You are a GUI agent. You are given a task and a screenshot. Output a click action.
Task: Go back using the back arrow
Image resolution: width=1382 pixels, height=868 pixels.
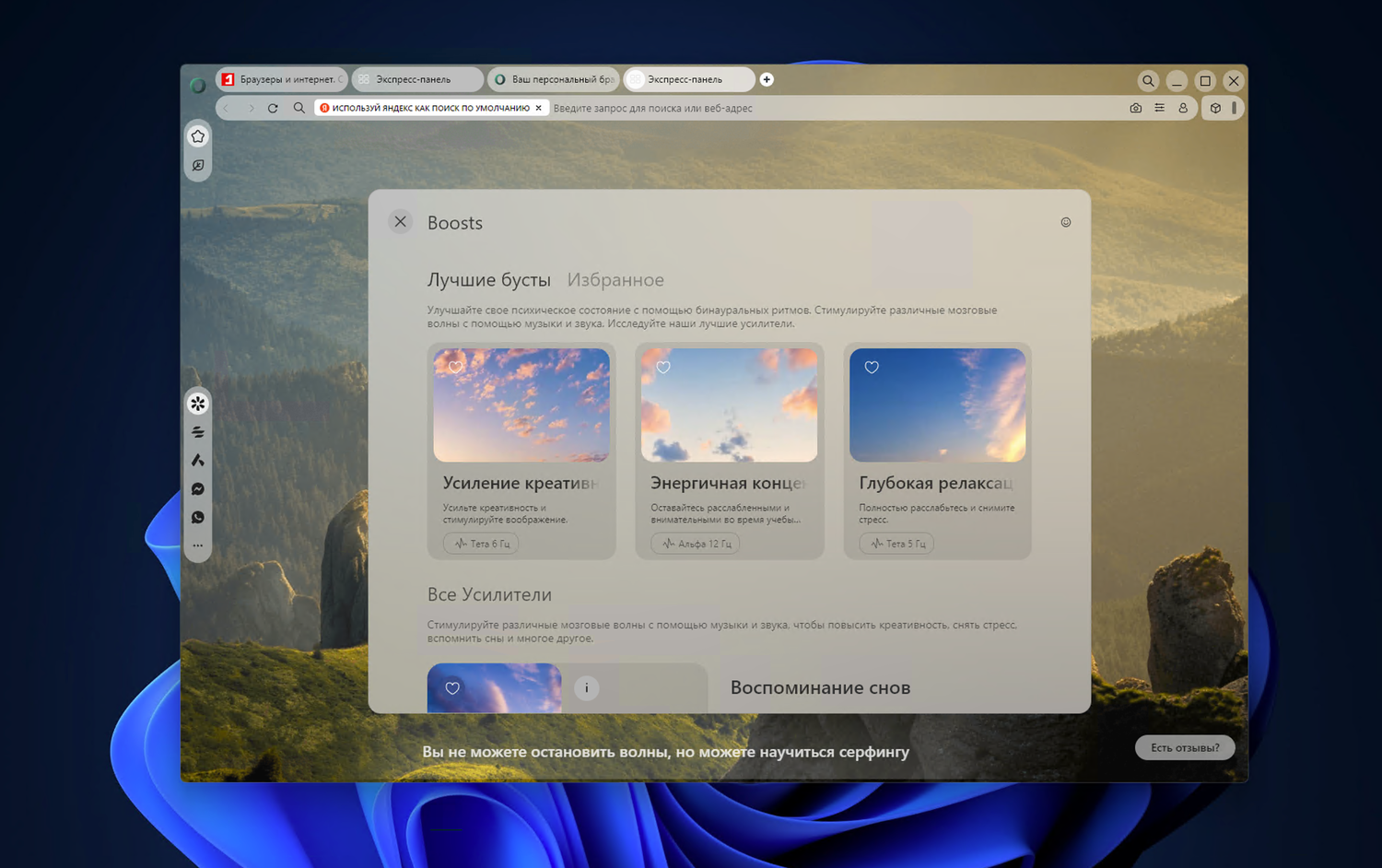pos(227,108)
